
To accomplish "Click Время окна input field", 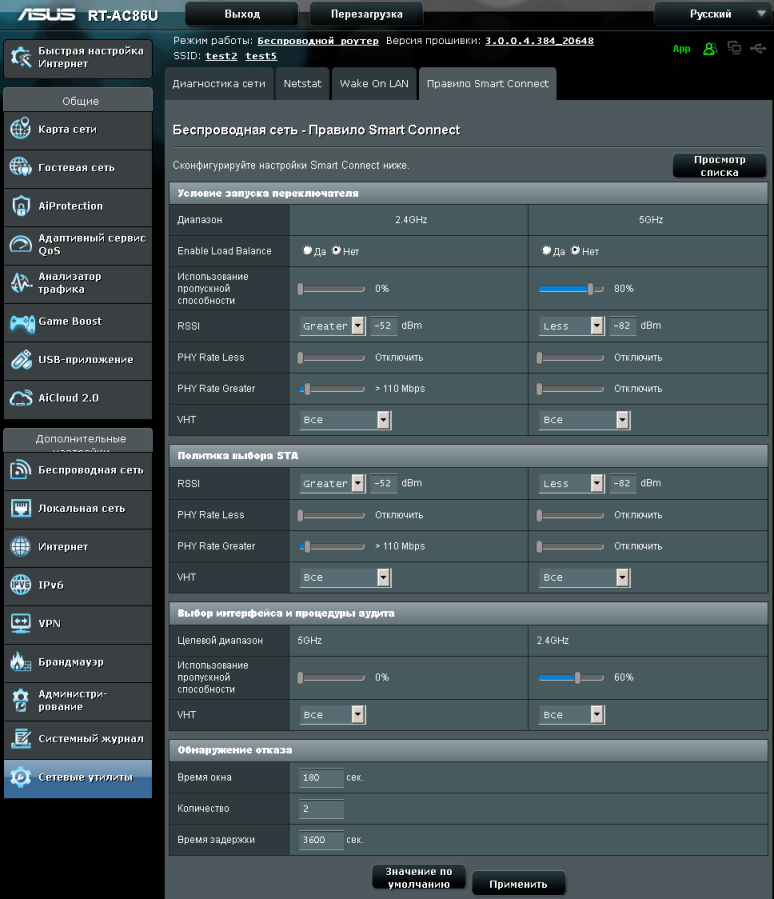I will (x=322, y=777).
